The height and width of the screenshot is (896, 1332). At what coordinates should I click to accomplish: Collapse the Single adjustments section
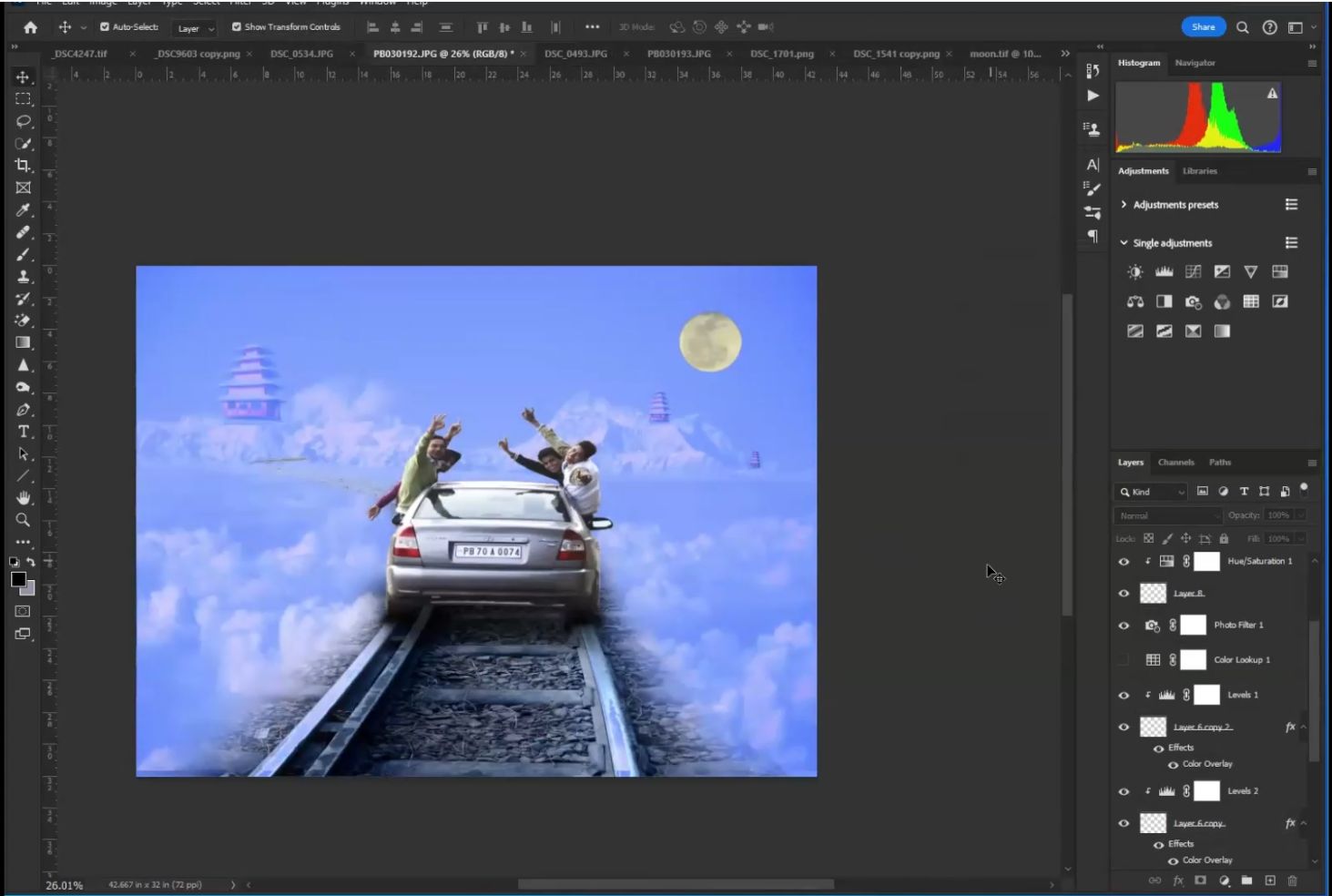1124,243
